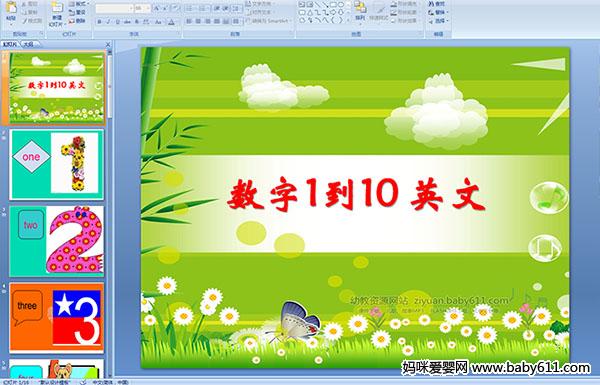600x385 pixels.
Task: Toggle italic formatting
Action: (x=108, y=22)
